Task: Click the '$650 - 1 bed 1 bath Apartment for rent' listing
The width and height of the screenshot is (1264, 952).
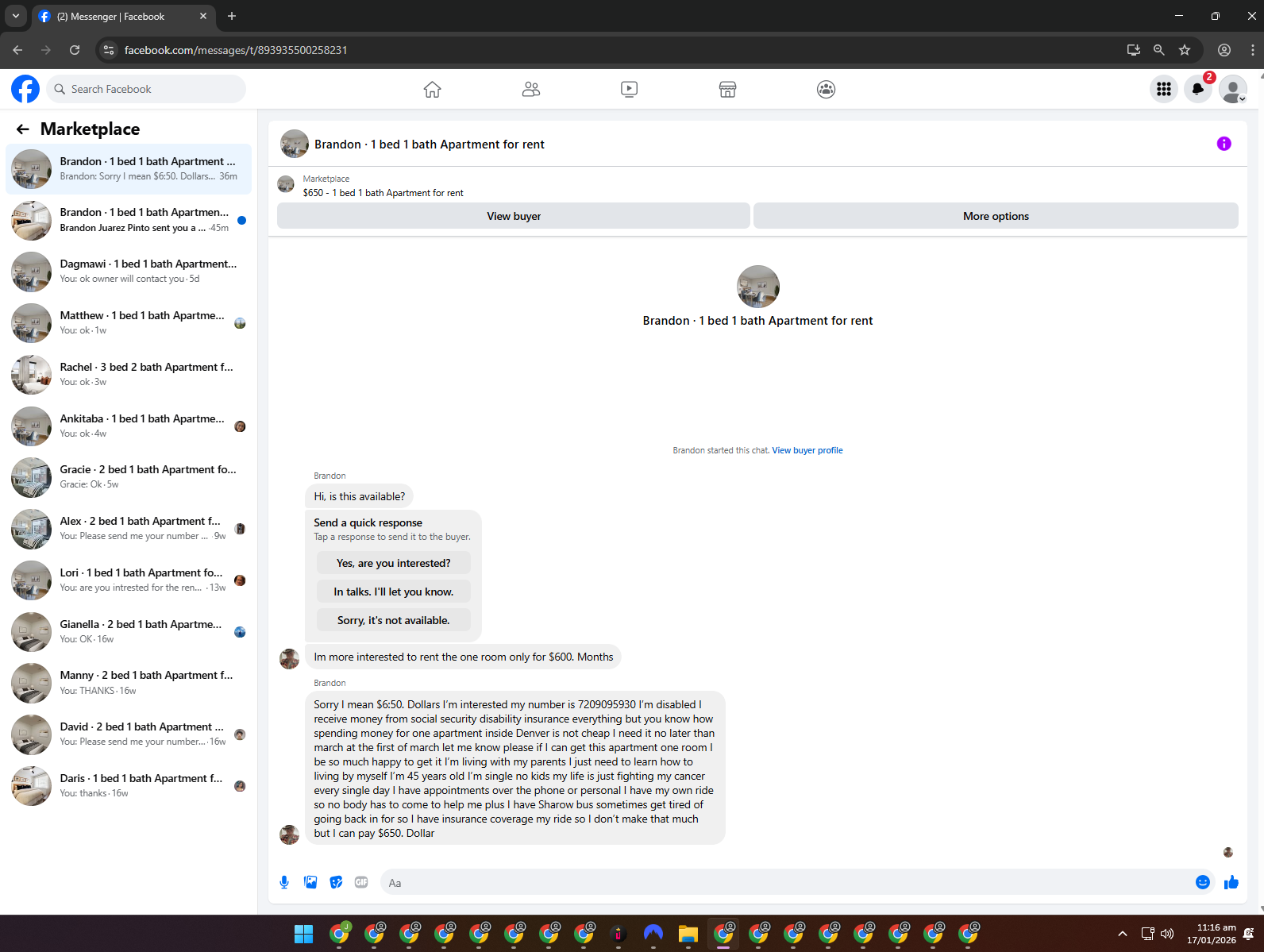Action: pyautogui.click(x=383, y=193)
